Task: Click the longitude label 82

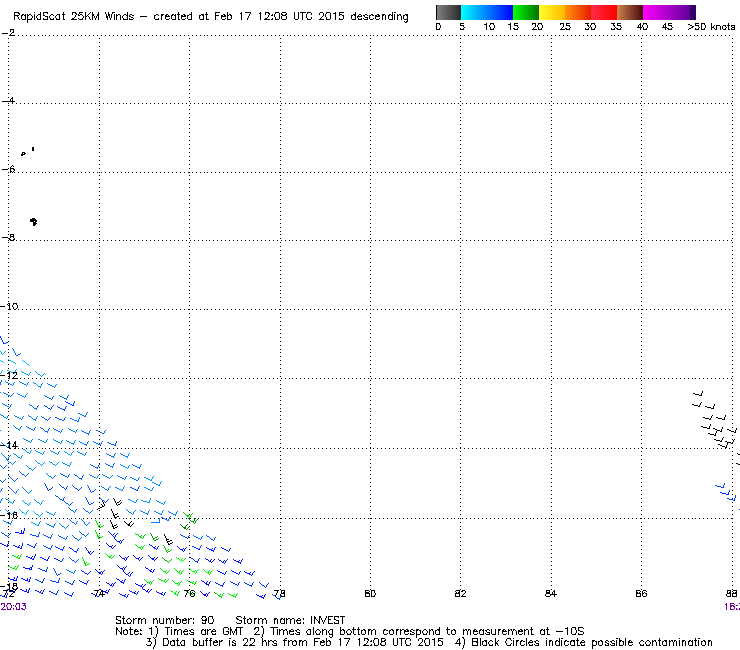Action: click(460, 593)
